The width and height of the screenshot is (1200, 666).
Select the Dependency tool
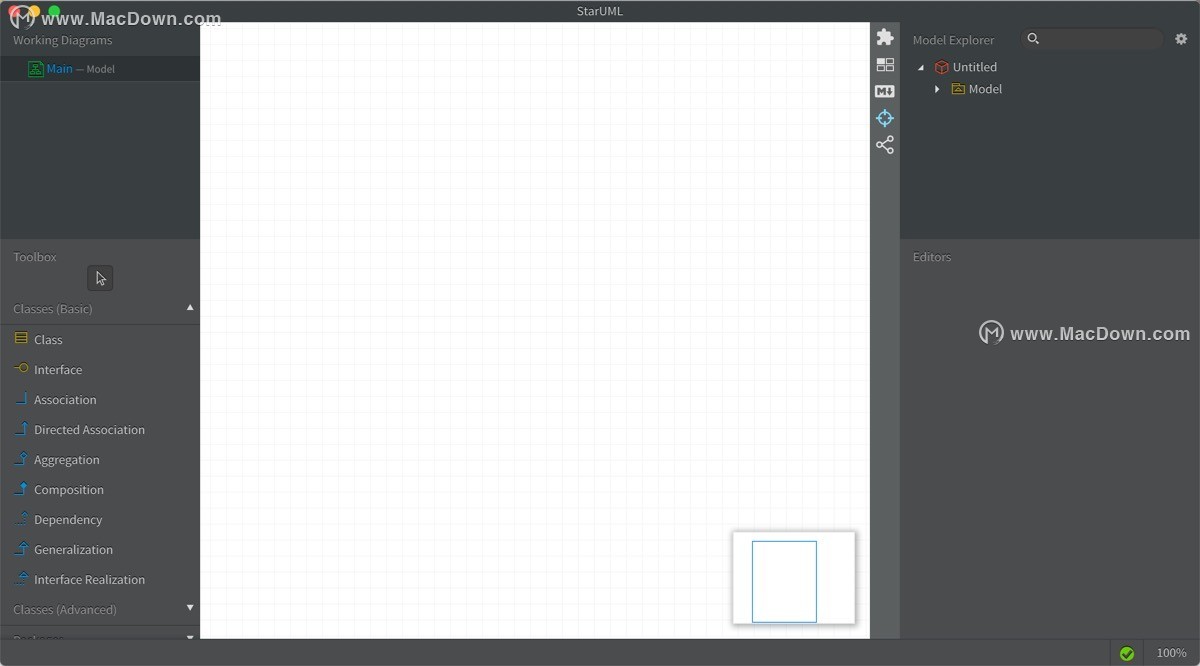[100, 520]
